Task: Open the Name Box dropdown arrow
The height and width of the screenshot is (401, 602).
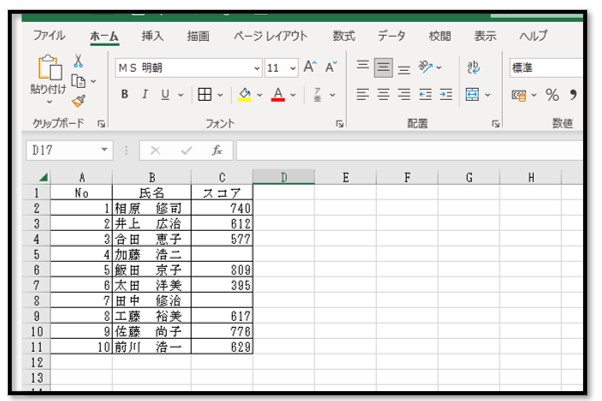Action: (104, 150)
